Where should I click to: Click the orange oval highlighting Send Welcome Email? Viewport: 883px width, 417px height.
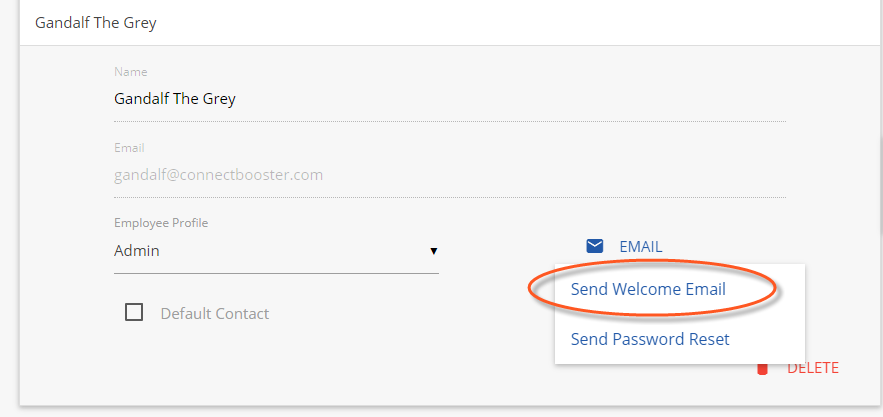[x=652, y=289]
